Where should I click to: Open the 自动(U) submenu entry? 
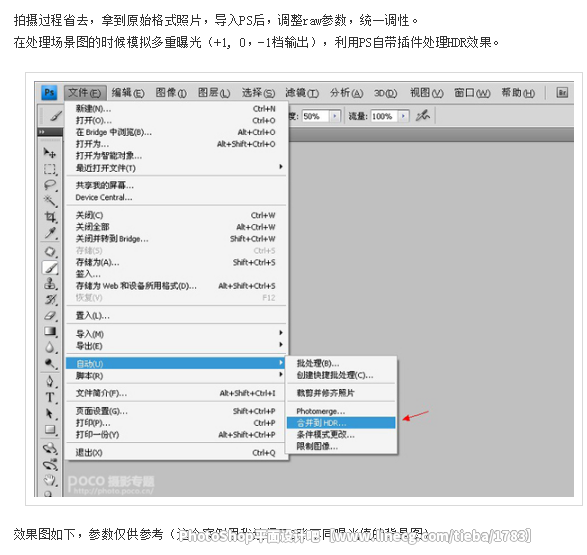point(175,363)
